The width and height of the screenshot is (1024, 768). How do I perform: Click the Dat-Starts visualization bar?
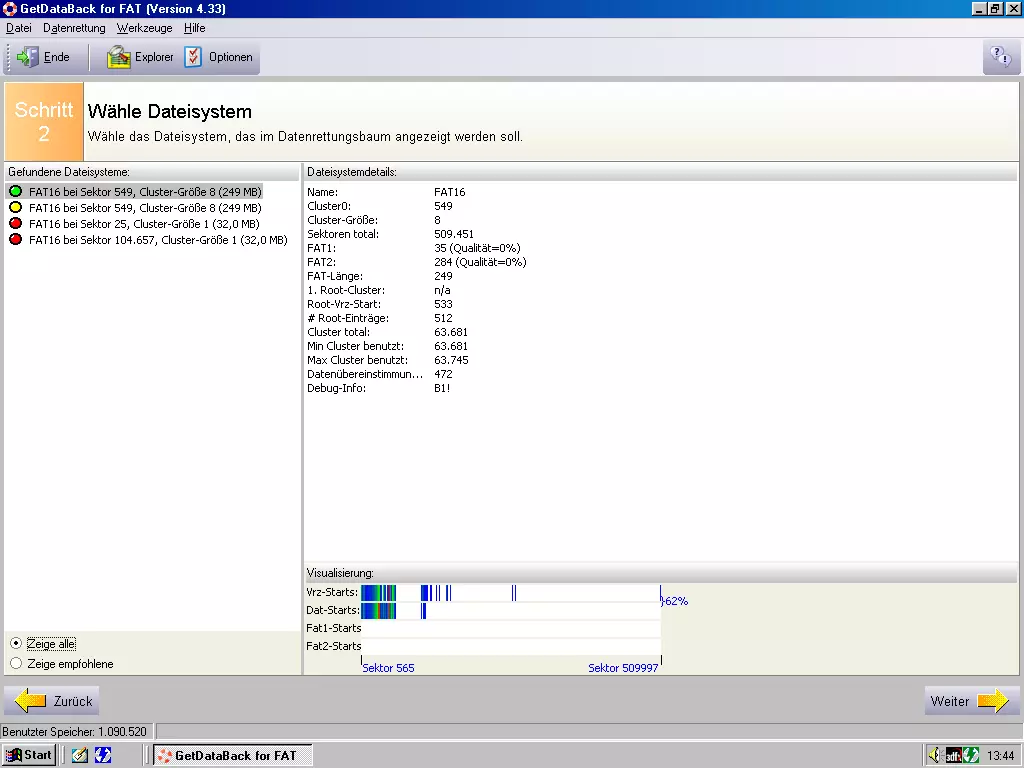coord(511,611)
